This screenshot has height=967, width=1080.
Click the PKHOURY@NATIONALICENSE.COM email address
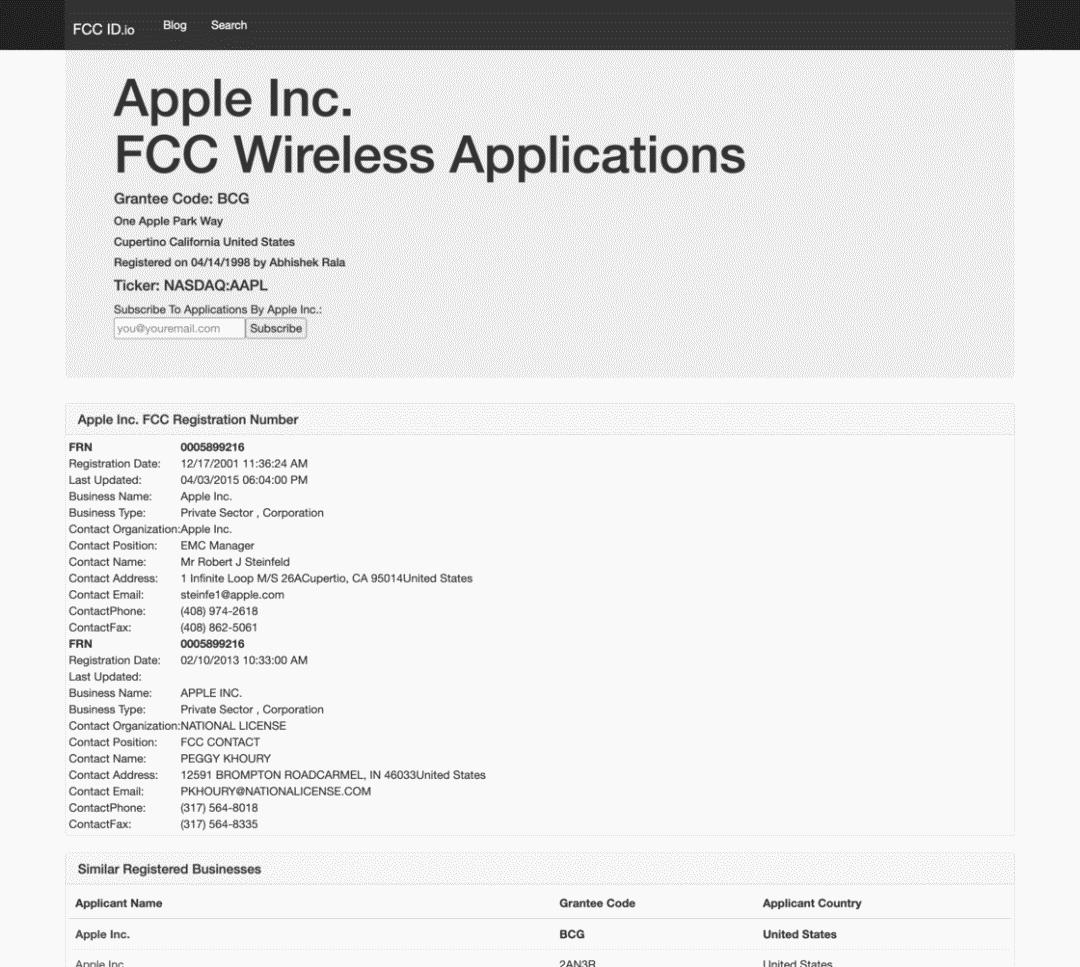pos(276,791)
